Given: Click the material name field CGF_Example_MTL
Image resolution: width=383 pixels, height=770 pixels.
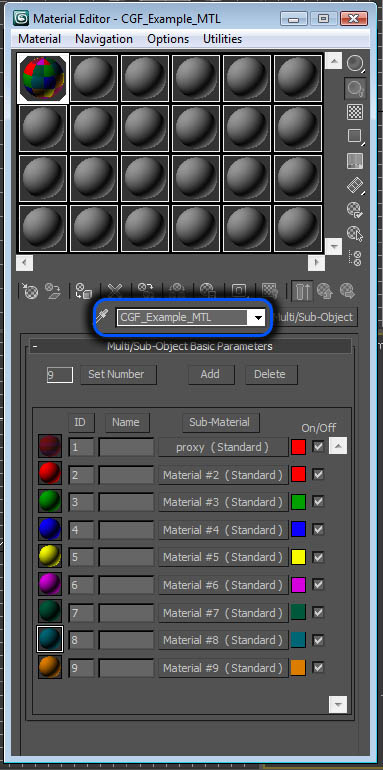Looking at the screenshot, I should [182, 318].
